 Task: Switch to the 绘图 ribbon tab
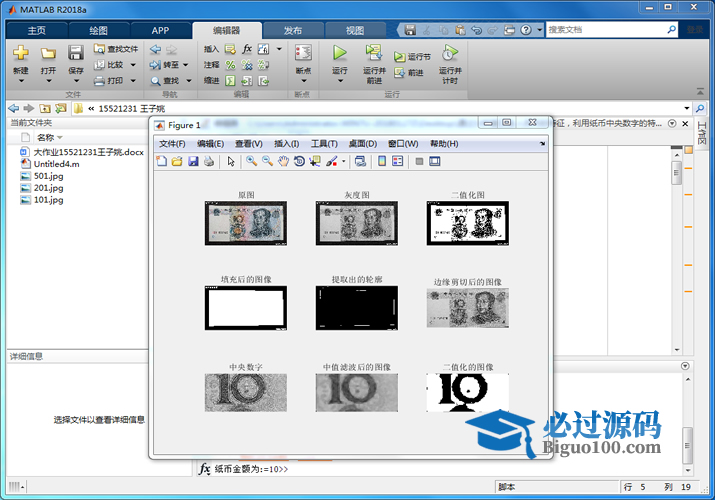(99, 30)
